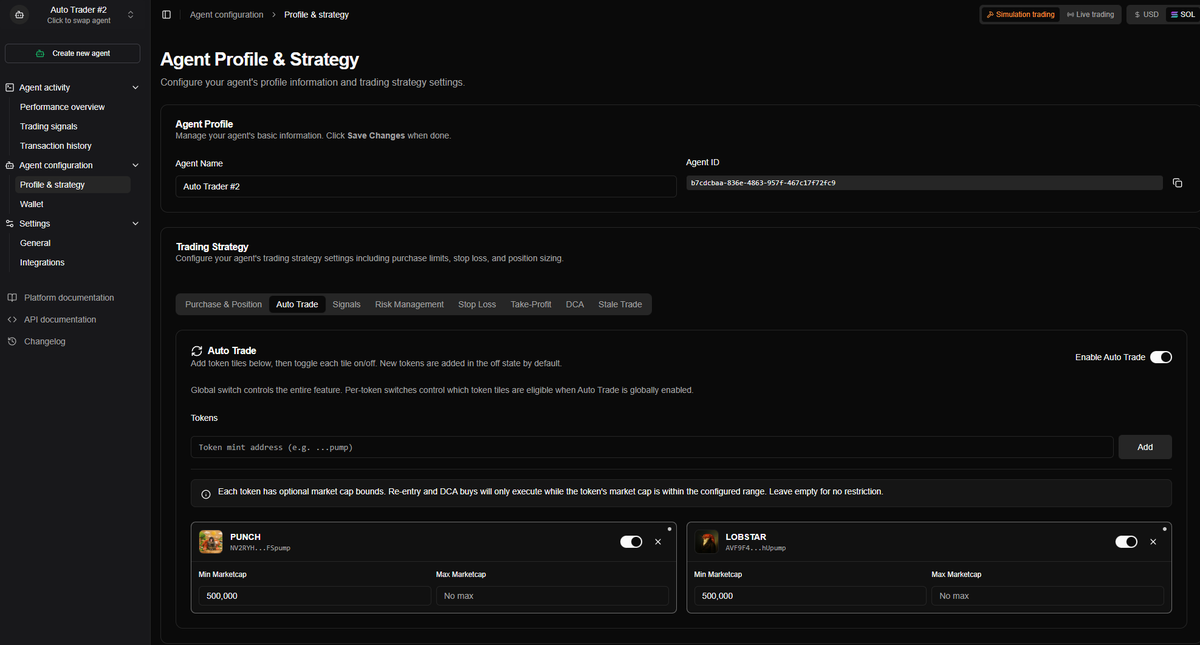Click the LOBSTAR token thumbnail
Image resolution: width=1200 pixels, height=645 pixels.
[707, 542]
